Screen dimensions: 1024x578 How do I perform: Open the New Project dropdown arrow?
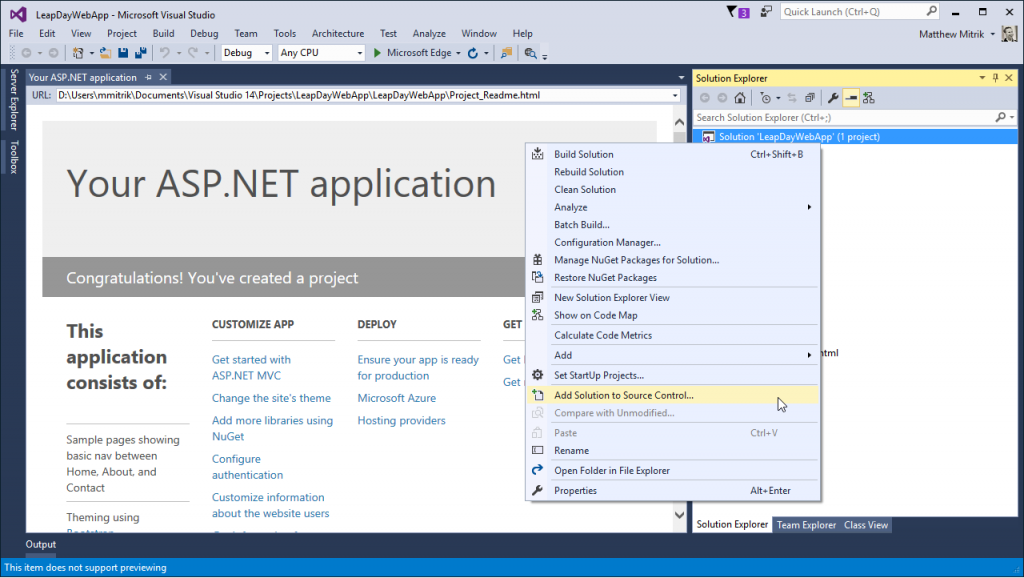91,54
